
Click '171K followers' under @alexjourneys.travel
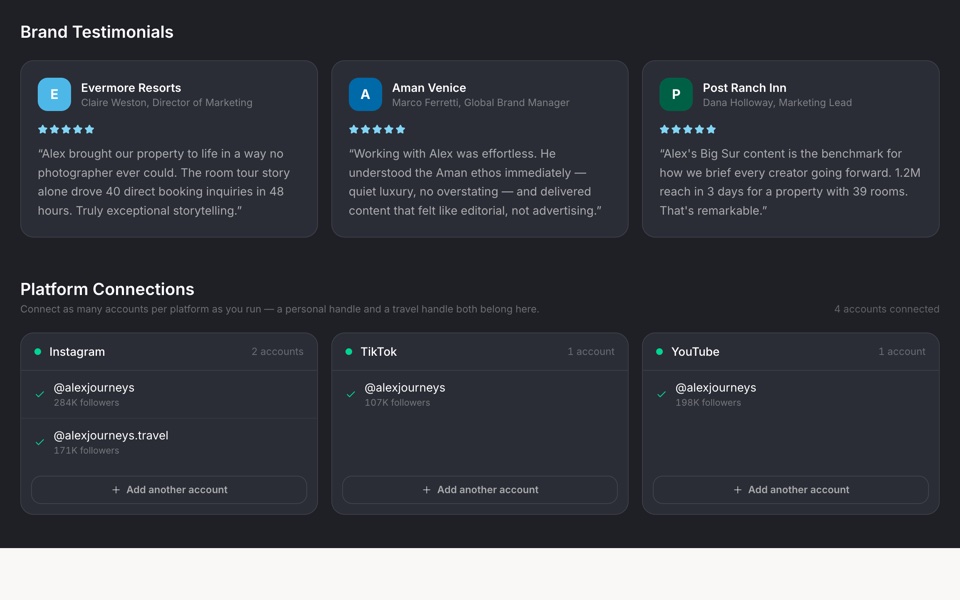click(86, 451)
